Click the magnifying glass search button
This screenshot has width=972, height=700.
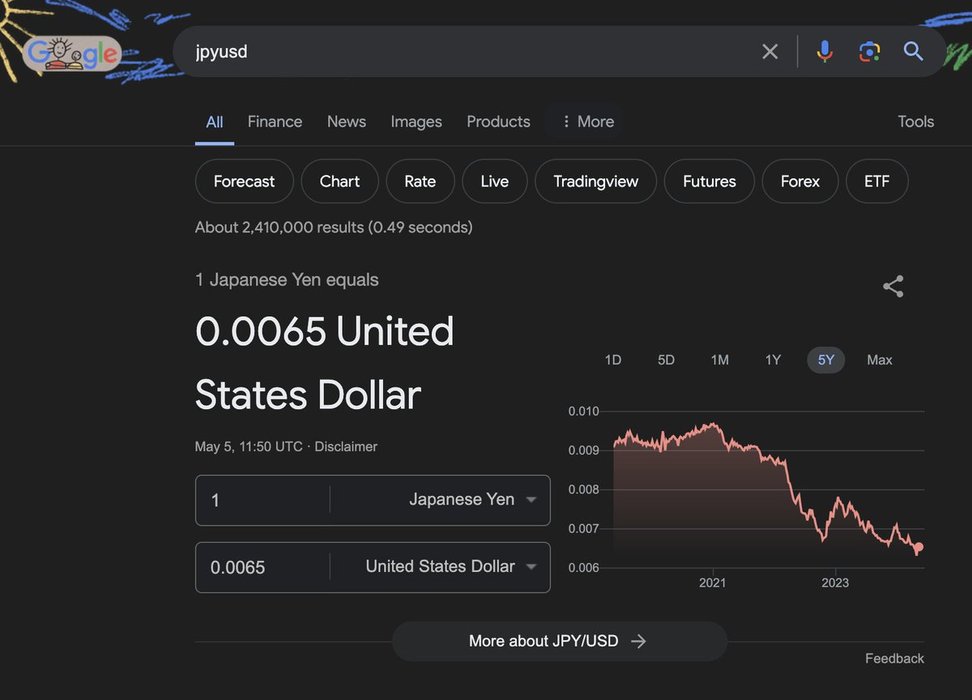pos(913,51)
